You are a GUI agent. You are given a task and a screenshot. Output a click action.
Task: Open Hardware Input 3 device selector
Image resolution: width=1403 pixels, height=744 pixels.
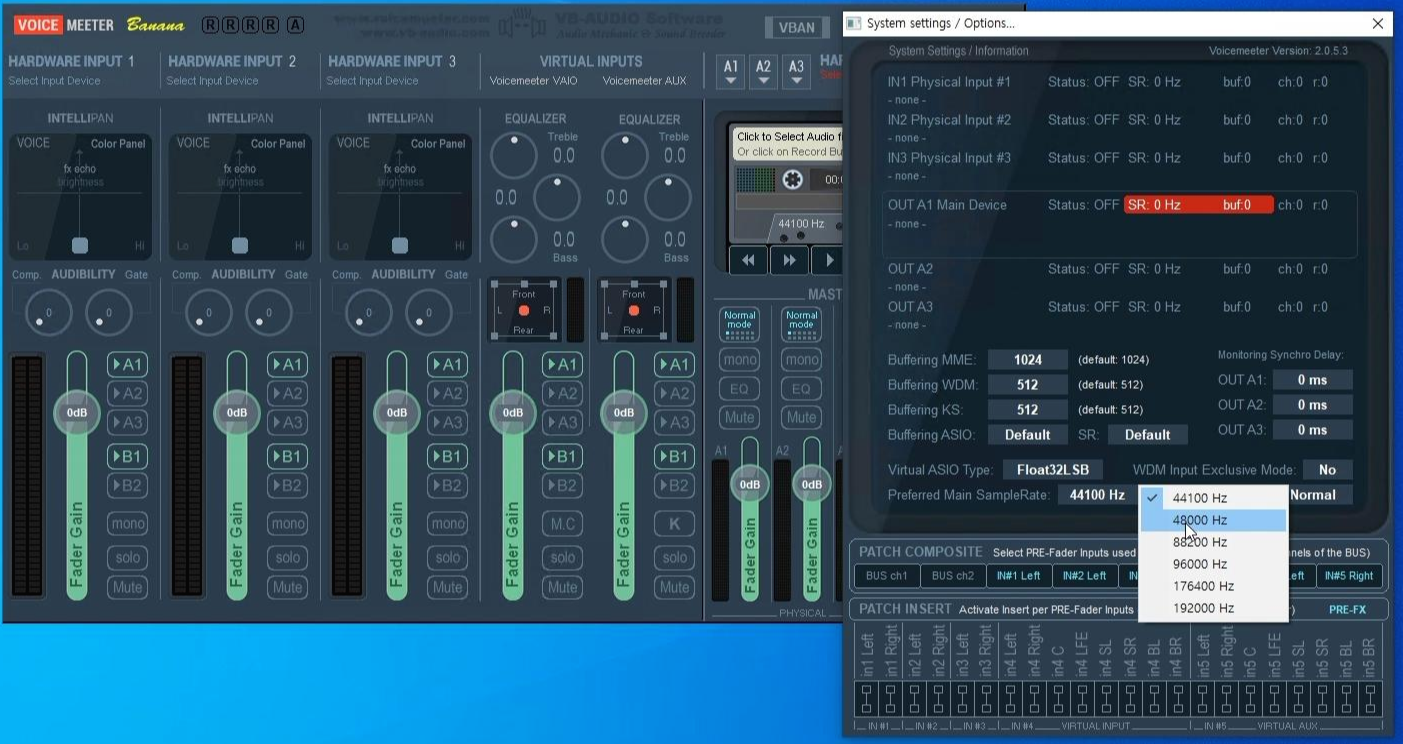(373, 81)
